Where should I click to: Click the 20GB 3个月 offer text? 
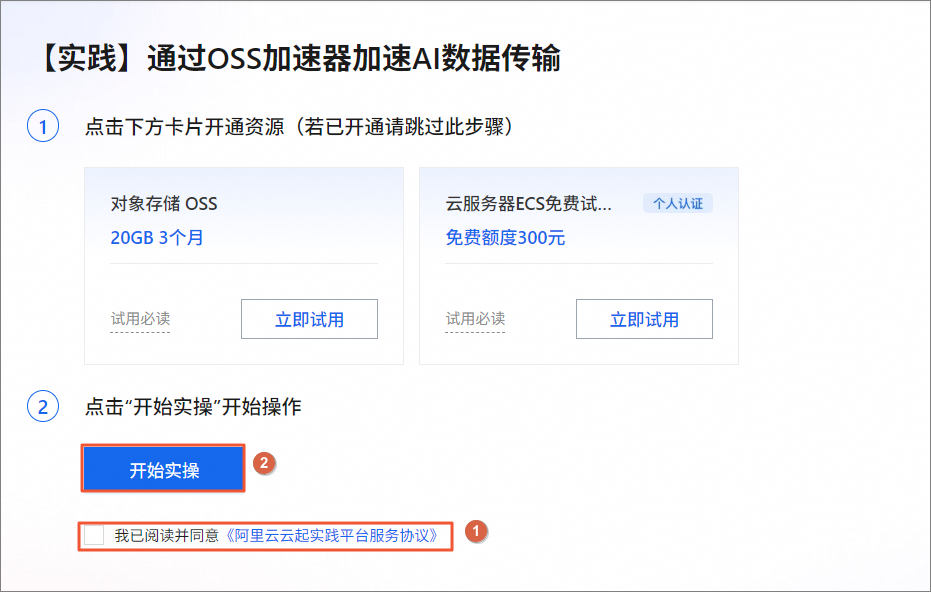[157, 238]
